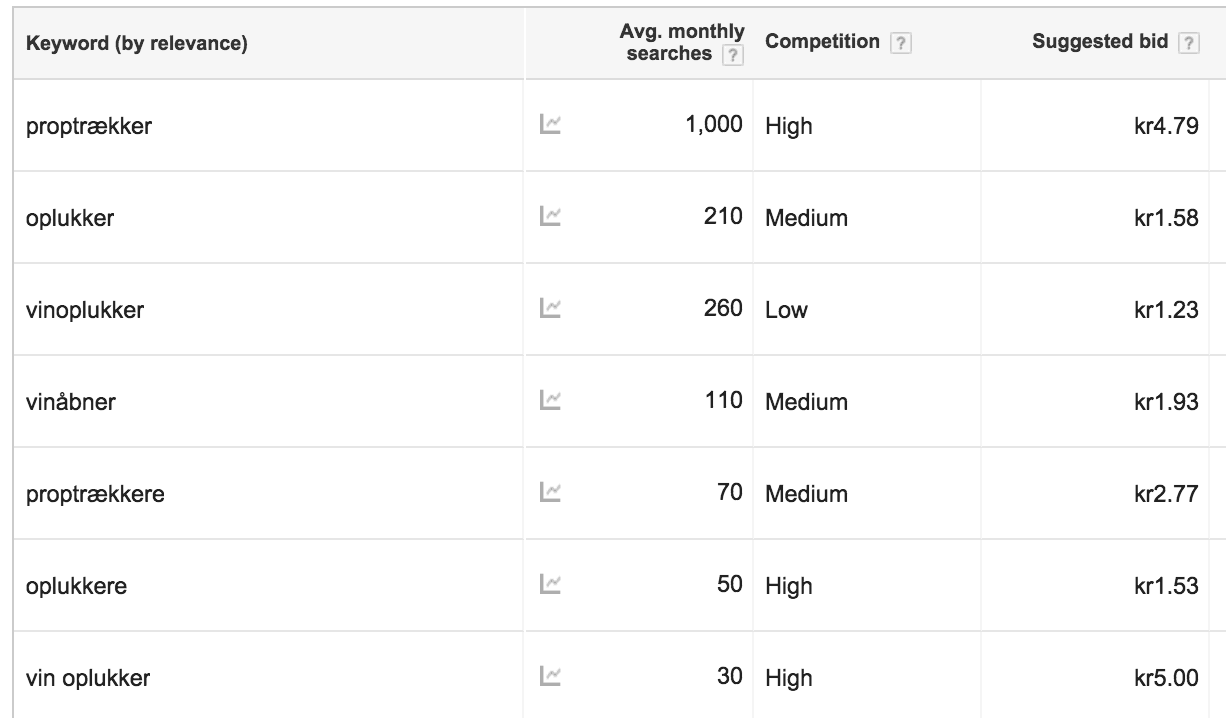Open trend chart icon for oplukker
The image size is (1226, 718).
coord(548,217)
